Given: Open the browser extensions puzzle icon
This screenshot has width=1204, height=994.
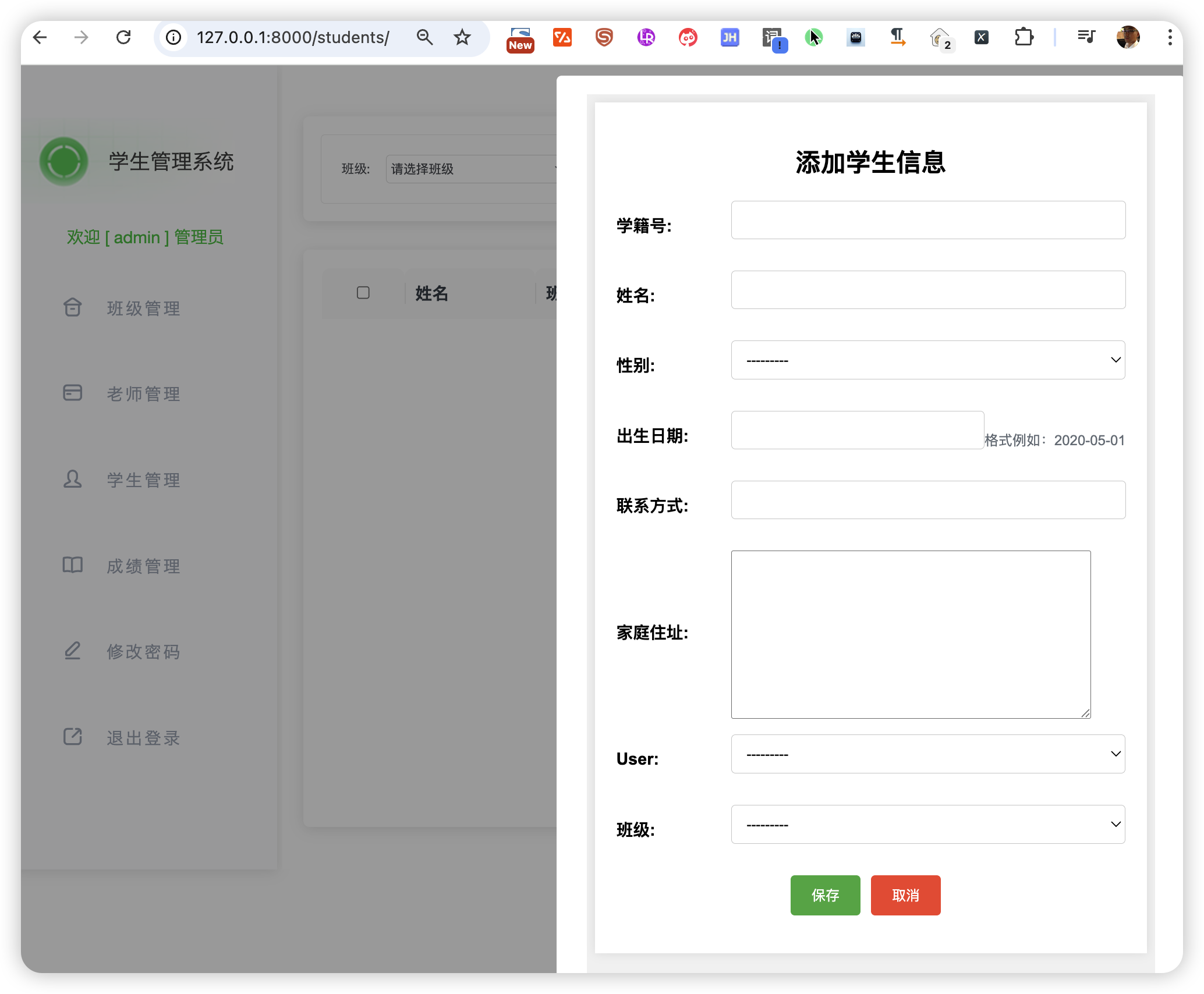Looking at the screenshot, I should click(1024, 38).
